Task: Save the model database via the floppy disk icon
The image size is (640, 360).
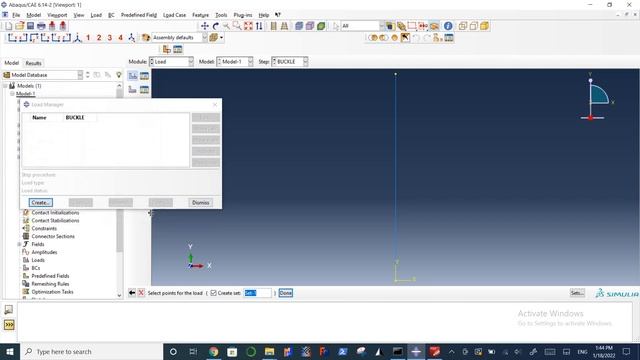Action: [30, 26]
